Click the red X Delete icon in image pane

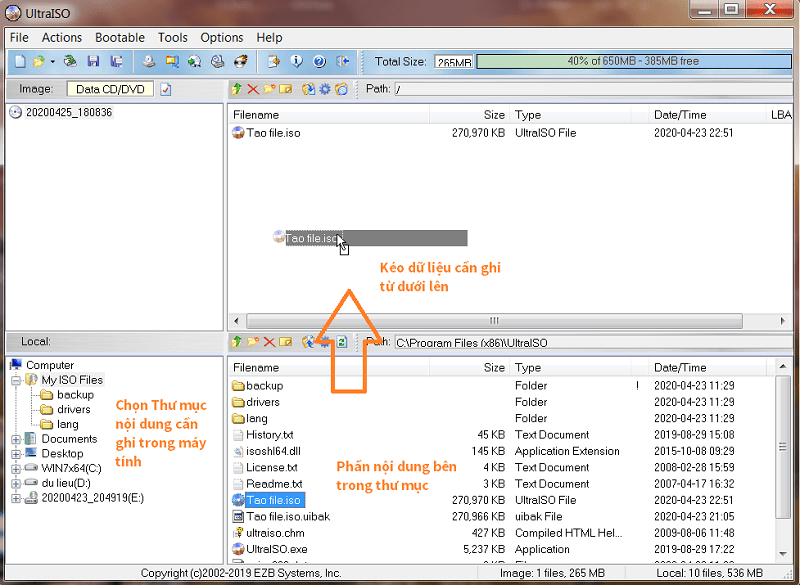point(253,89)
